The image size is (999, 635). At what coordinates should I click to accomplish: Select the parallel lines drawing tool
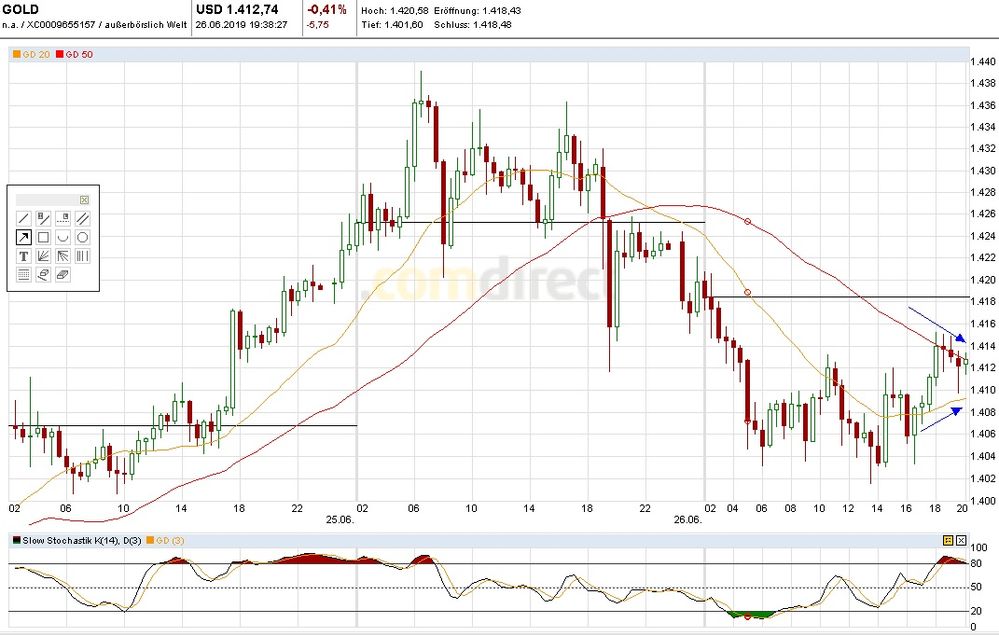pyautogui.click(x=84, y=218)
